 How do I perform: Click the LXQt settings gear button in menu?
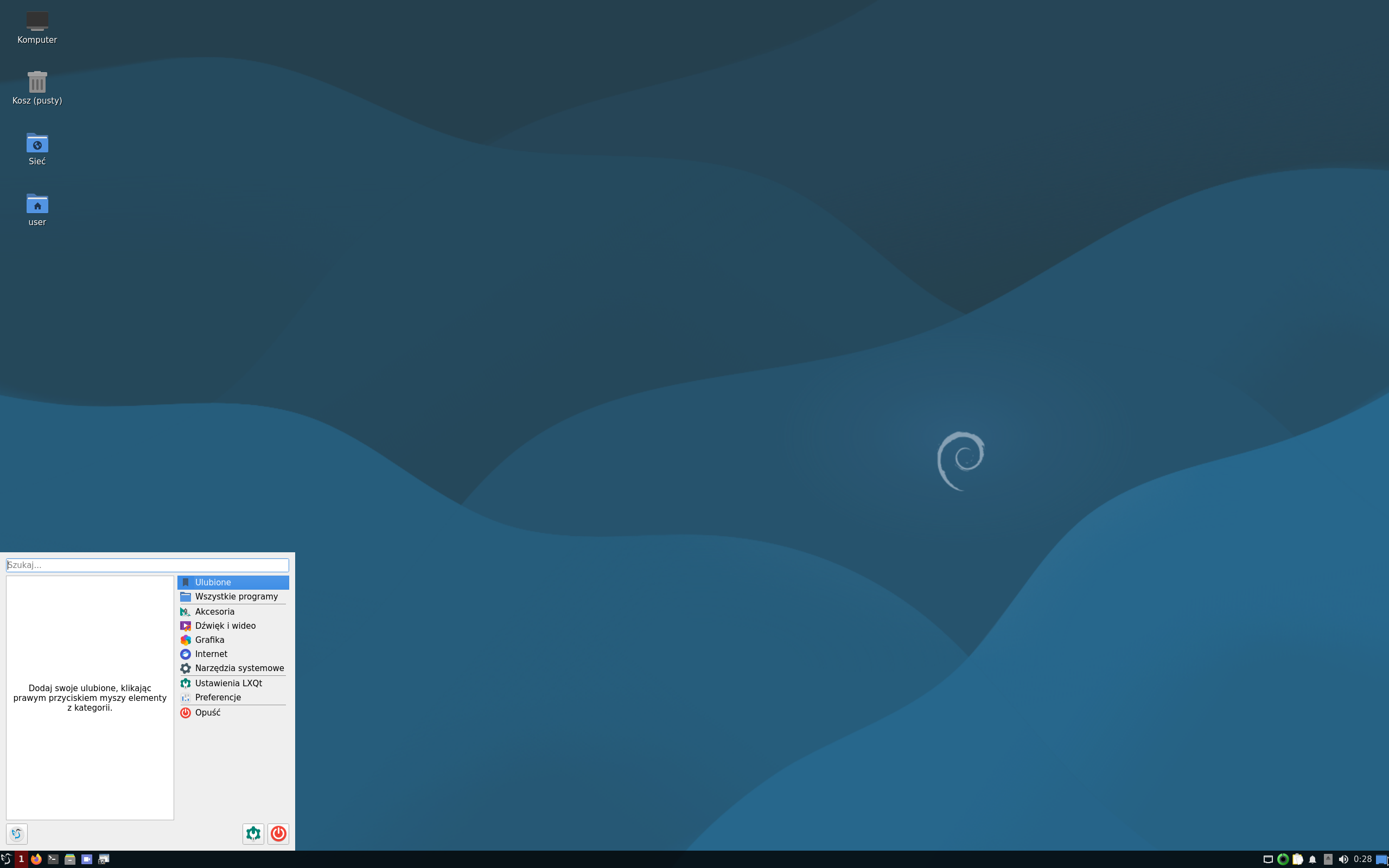[x=253, y=834]
